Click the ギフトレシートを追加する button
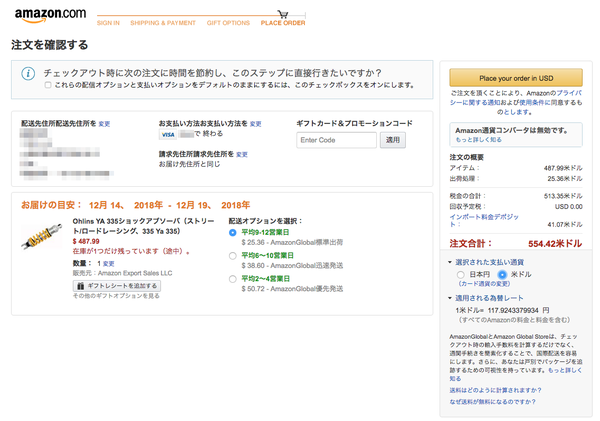This screenshot has width=600, height=421. [x=117, y=286]
